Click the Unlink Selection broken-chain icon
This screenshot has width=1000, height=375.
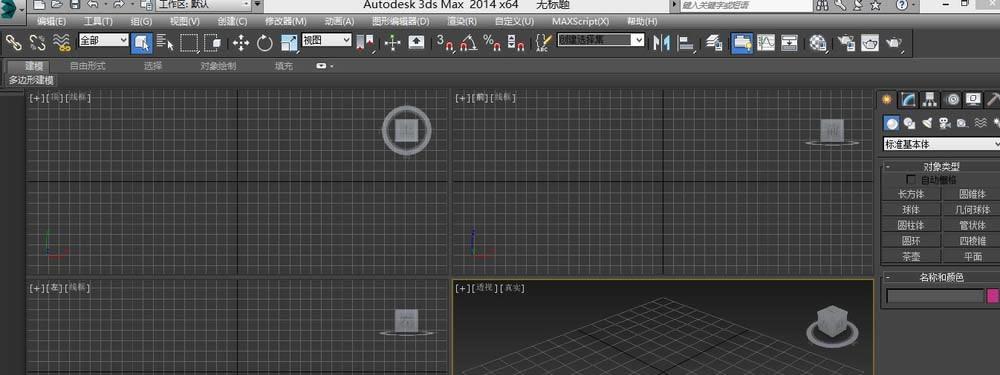point(38,43)
